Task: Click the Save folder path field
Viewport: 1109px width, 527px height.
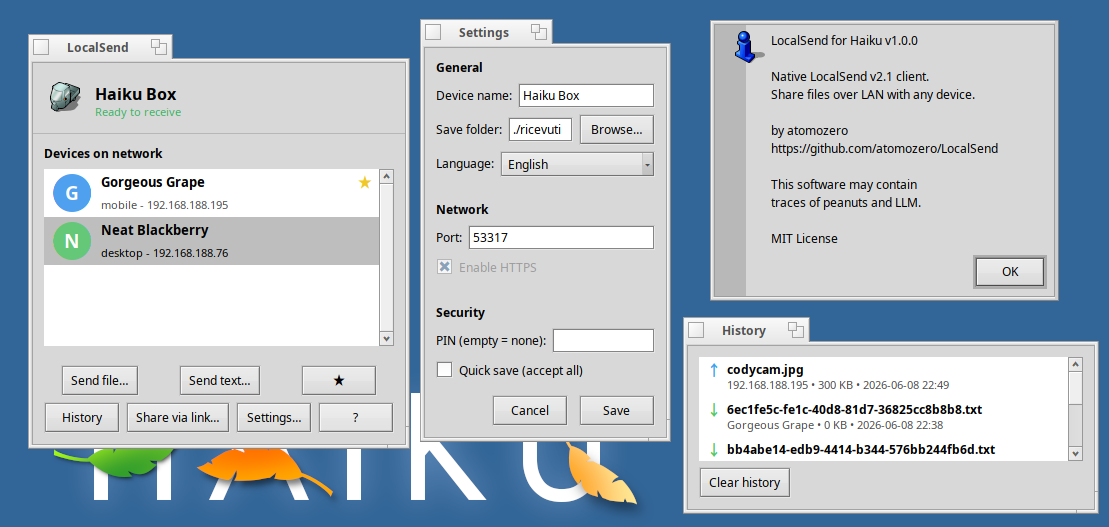Action: coord(540,129)
